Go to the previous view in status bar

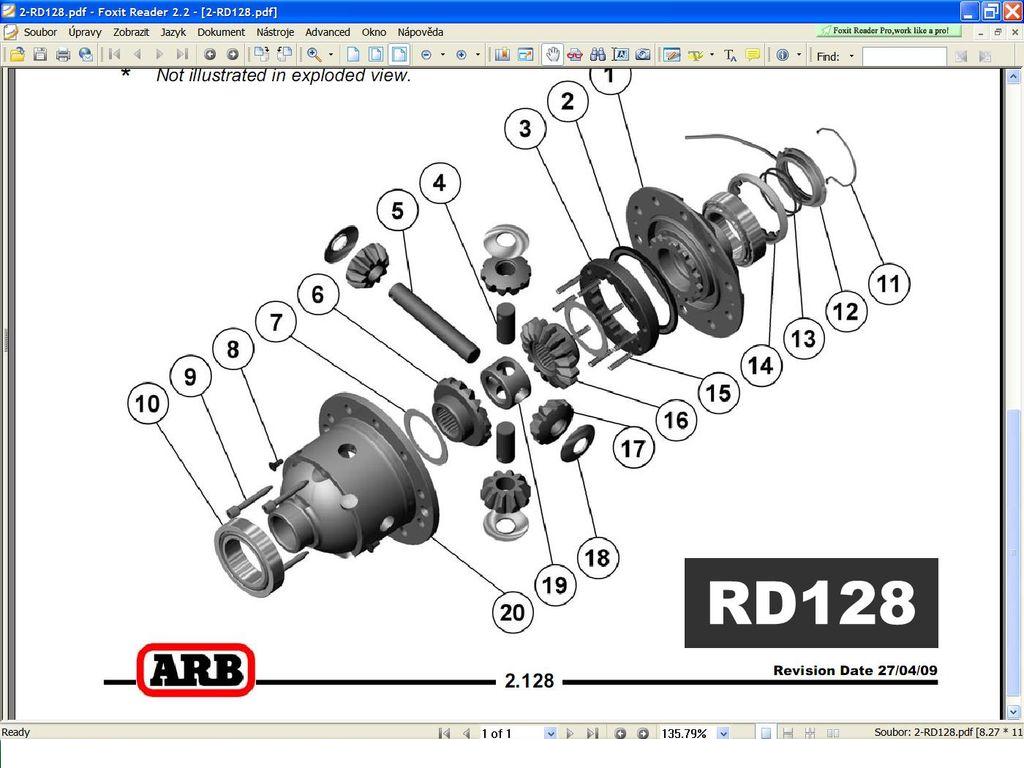(x=620, y=733)
